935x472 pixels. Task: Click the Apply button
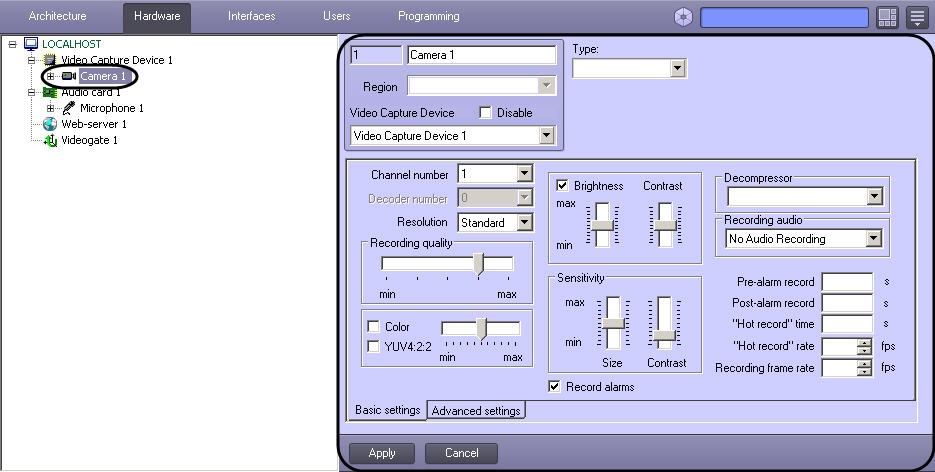382,453
